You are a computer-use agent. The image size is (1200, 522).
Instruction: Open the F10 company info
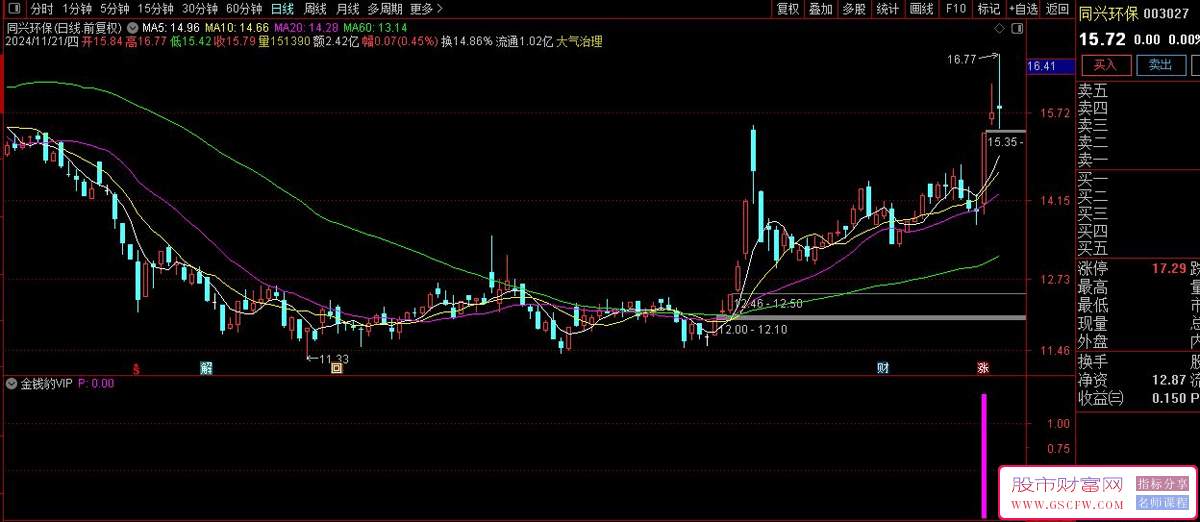(955, 9)
